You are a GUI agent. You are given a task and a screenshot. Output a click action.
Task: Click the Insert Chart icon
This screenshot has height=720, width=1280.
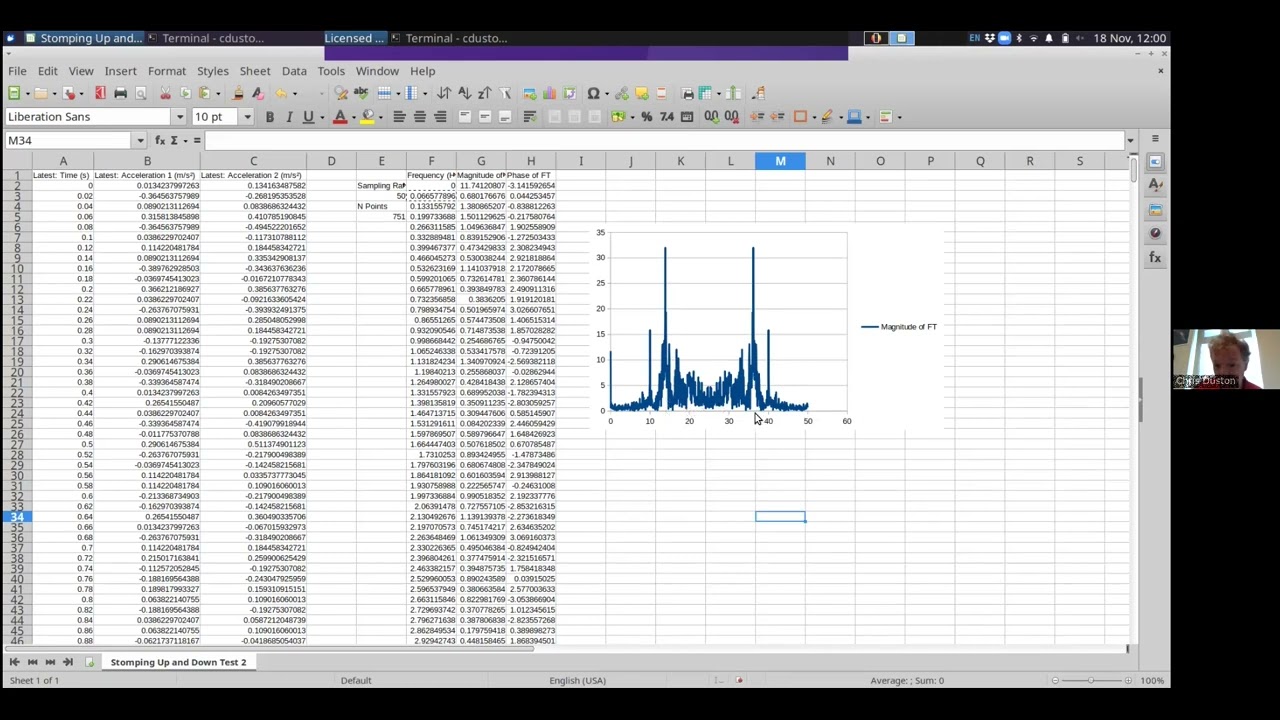[x=549, y=93]
